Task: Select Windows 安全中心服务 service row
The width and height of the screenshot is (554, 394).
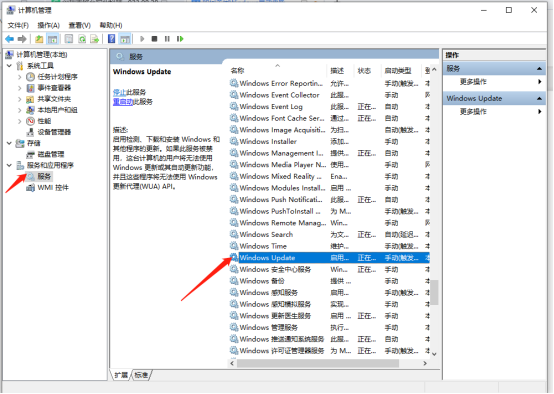Action: (x=329, y=270)
